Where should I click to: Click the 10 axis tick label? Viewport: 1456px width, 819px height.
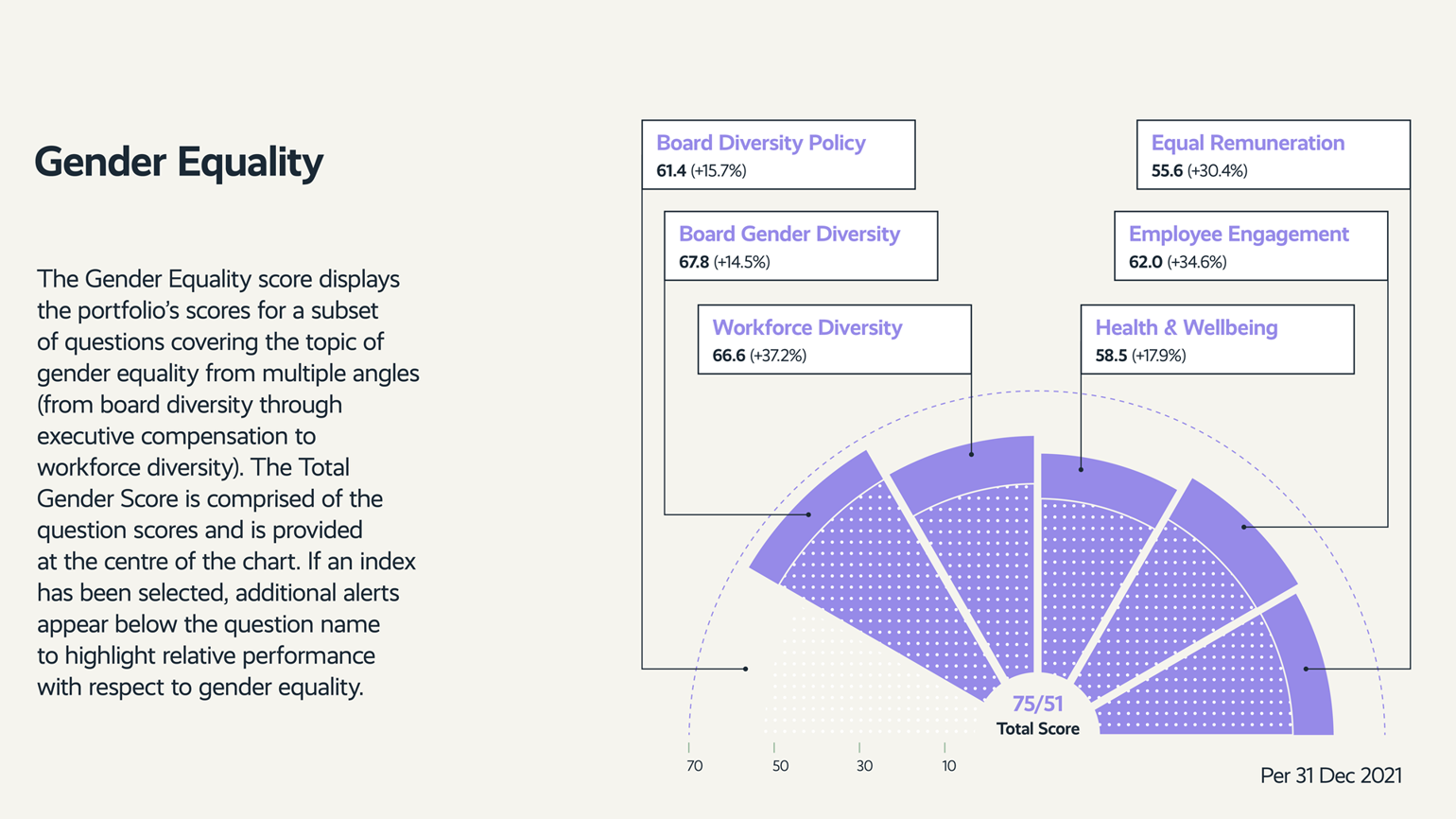point(948,766)
